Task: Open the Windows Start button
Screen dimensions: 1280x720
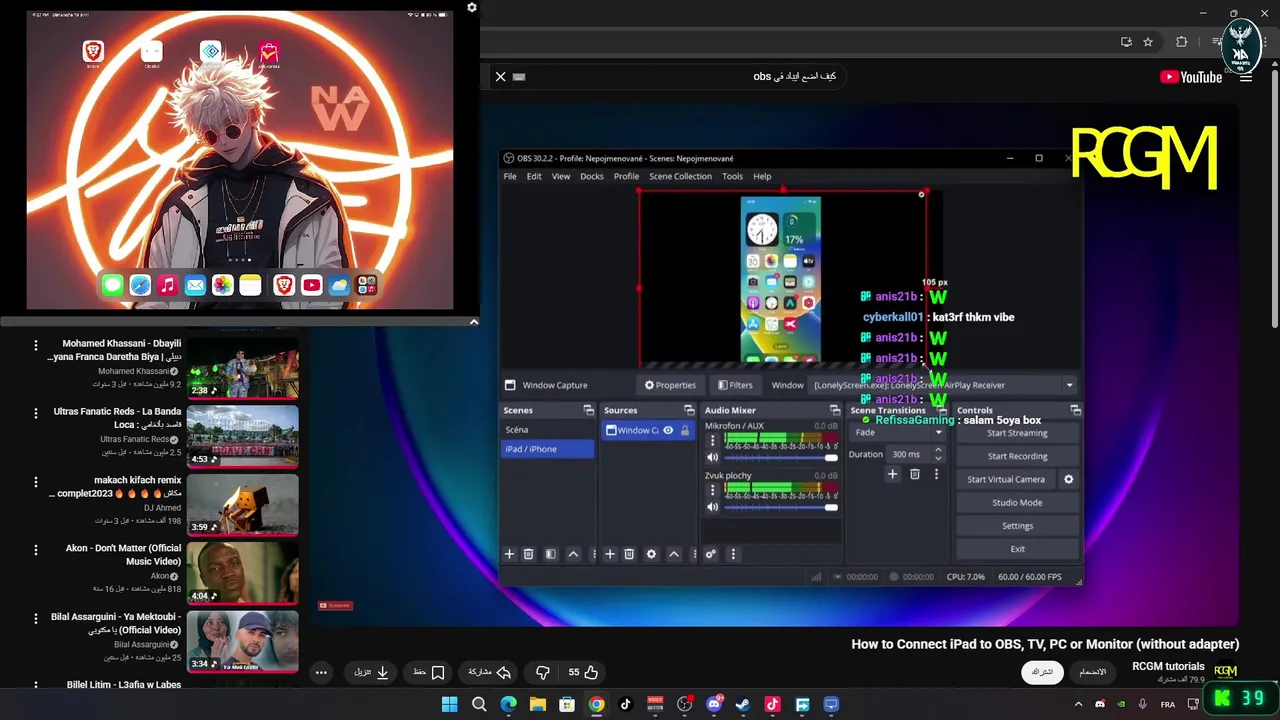Action: point(450,704)
